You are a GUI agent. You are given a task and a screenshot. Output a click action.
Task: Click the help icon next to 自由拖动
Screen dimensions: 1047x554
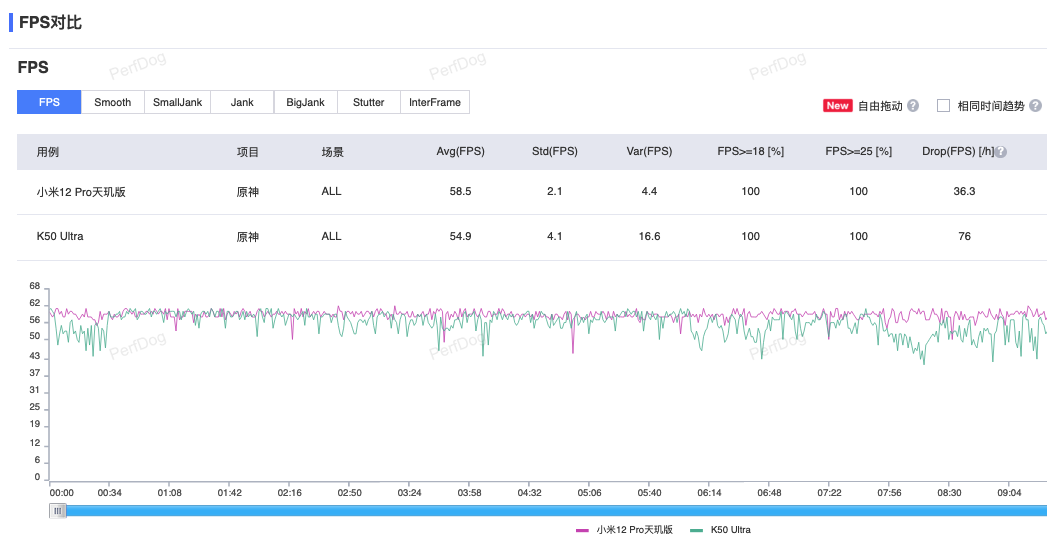(913, 105)
